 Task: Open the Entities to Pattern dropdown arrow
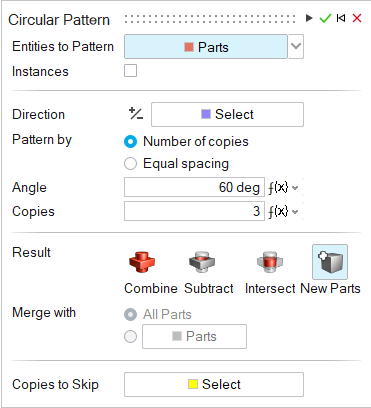click(x=296, y=46)
